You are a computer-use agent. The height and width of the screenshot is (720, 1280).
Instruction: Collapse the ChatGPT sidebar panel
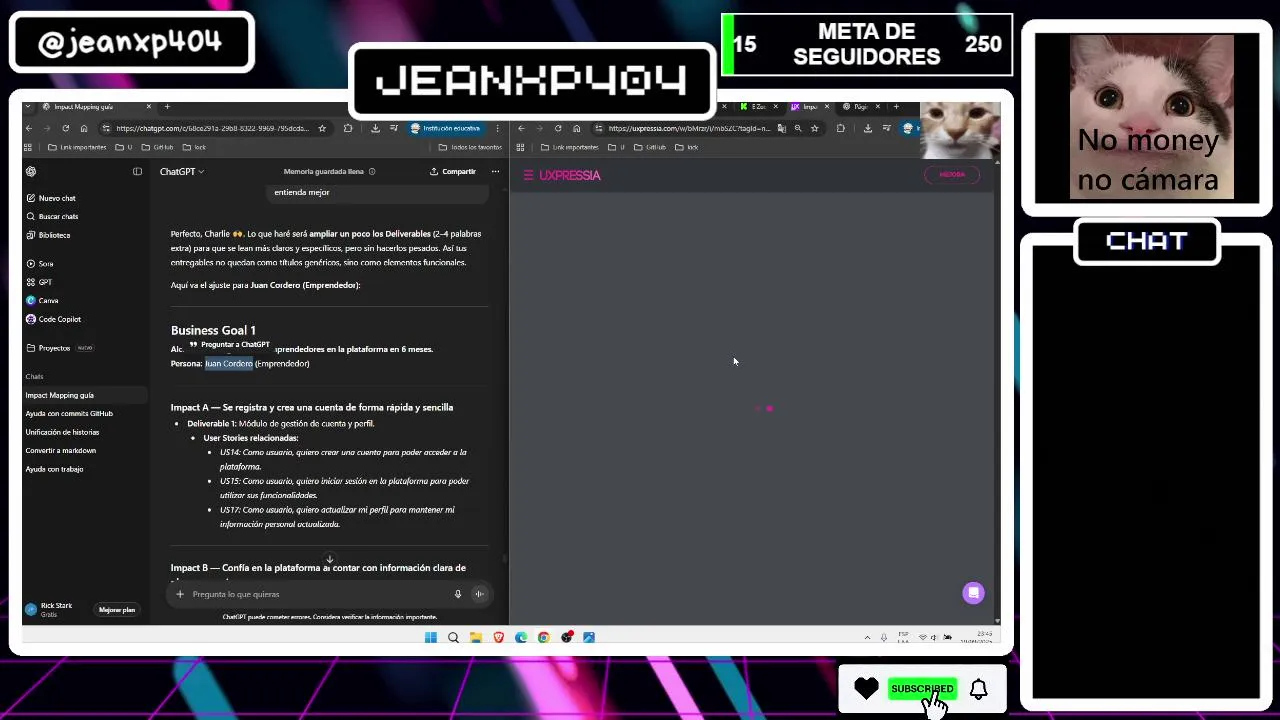pyautogui.click(x=137, y=171)
